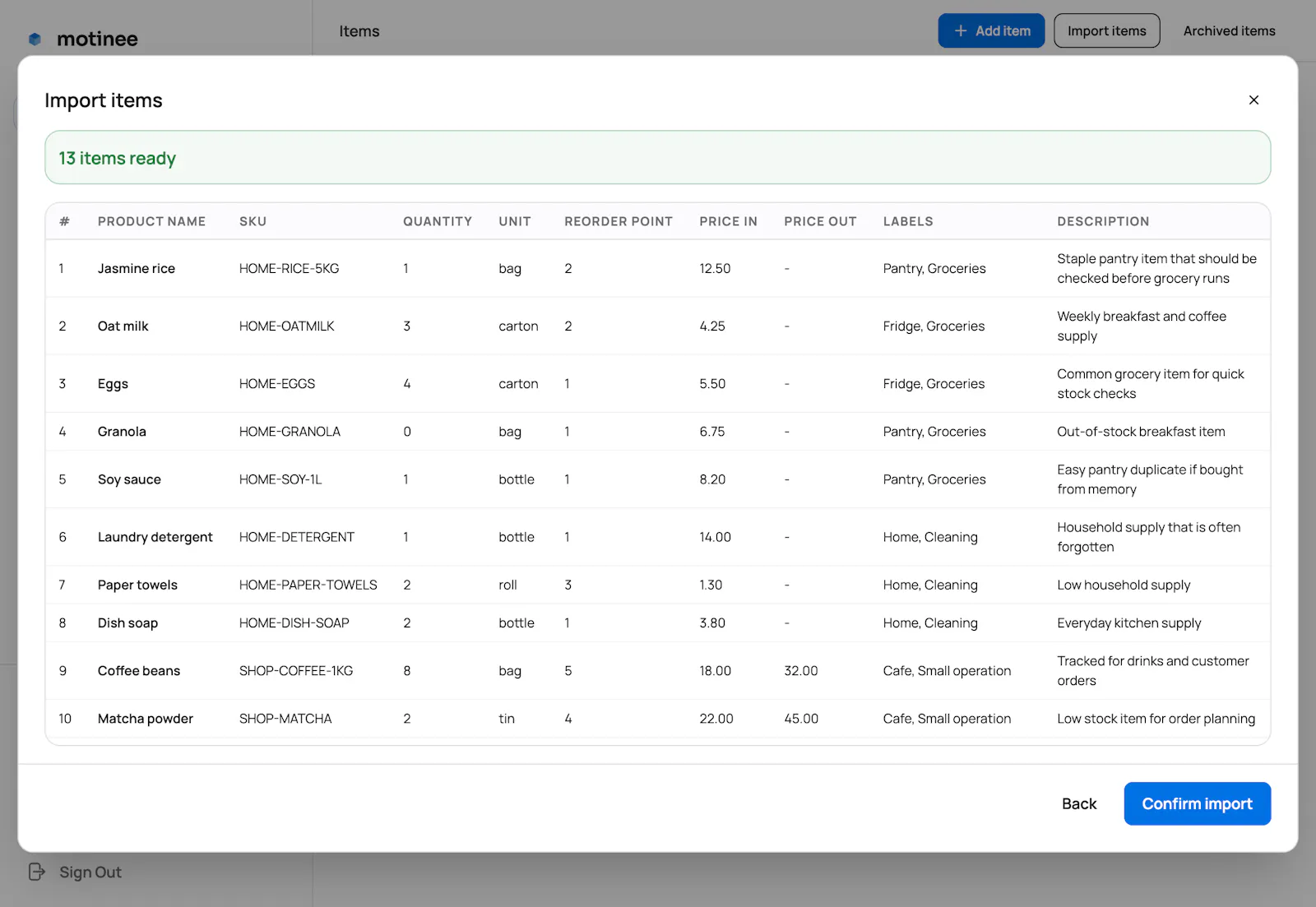The image size is (1316, 907).
Task: Click the motinee logo icon
Action: click(35, 39)
